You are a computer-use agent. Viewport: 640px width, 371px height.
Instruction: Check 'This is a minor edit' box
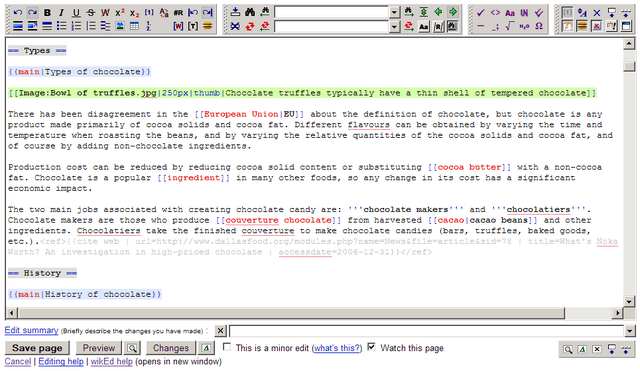[x=227, y=347]
